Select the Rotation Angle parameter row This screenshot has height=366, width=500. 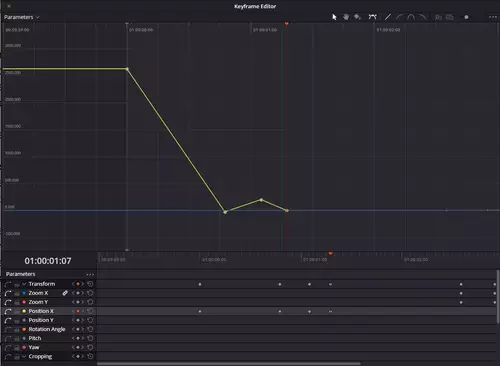[x=49, y=329]
